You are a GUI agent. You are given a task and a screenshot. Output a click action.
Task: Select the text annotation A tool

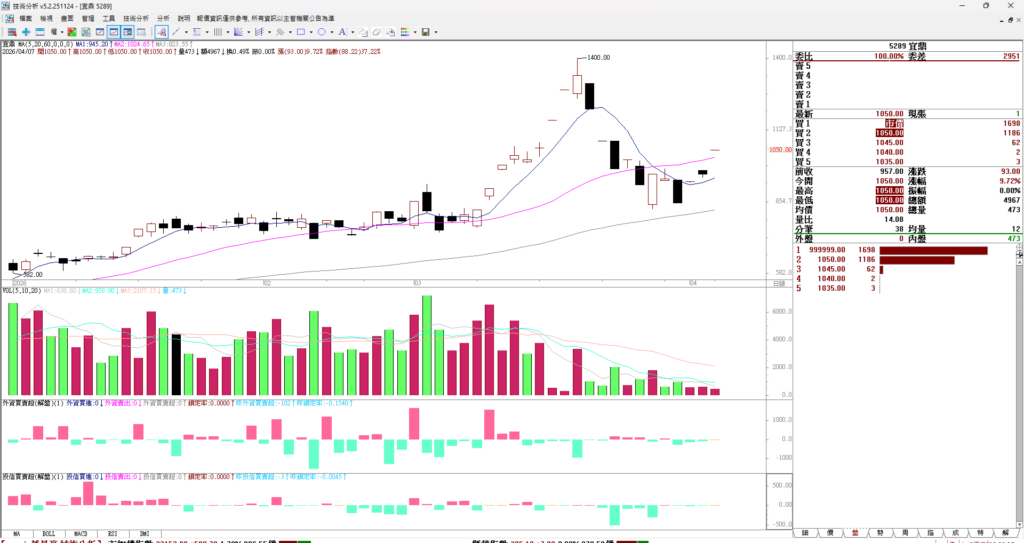342,32
